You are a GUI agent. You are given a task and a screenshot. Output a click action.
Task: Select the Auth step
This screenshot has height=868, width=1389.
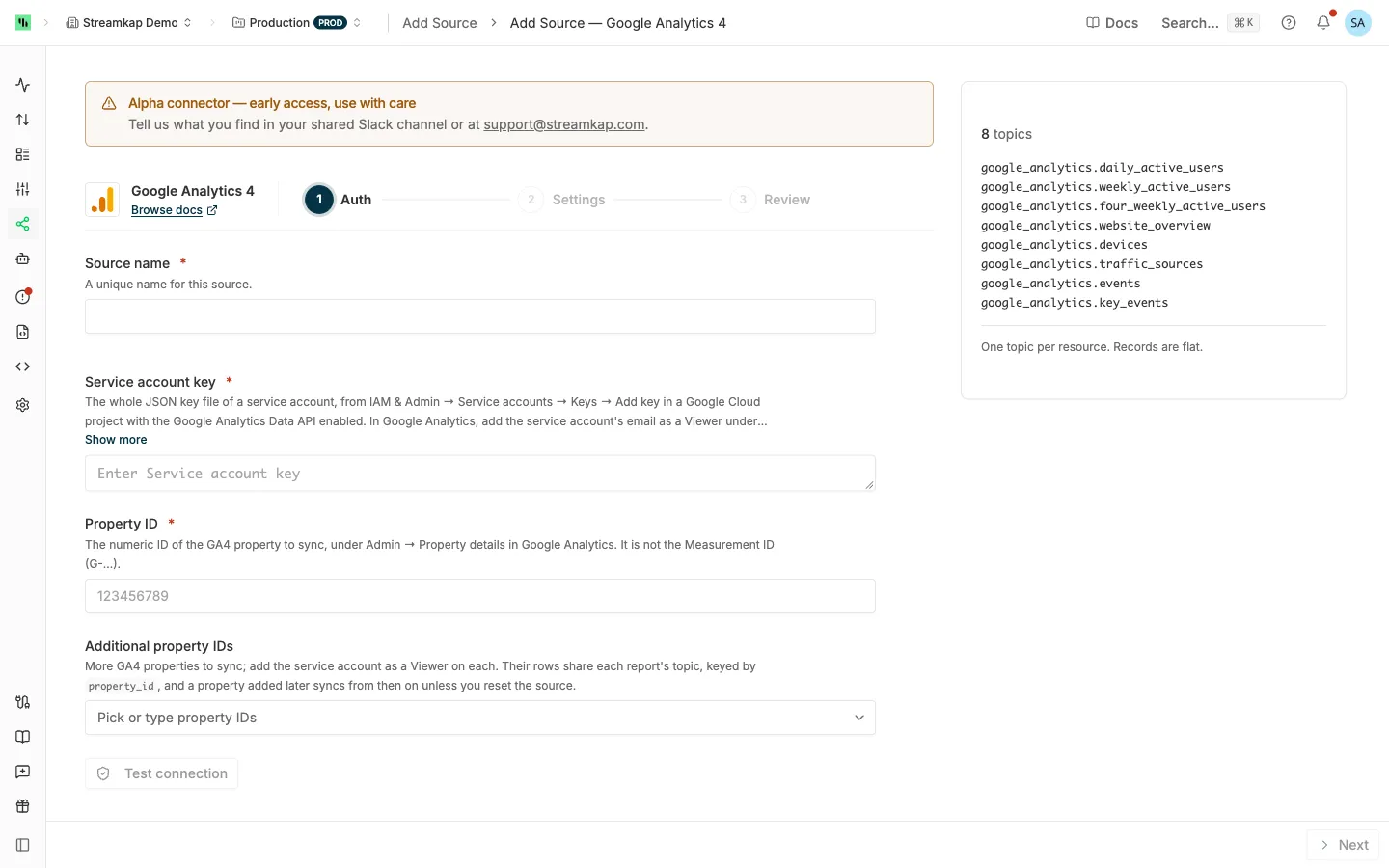tap(339, 200)
